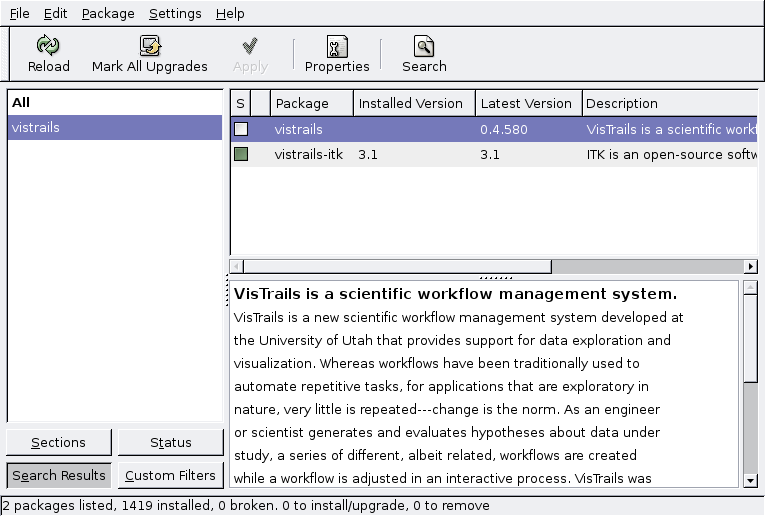The image size is (765, 516).
Task: Select the Search Results toggle button
Action: click(58, 475)
